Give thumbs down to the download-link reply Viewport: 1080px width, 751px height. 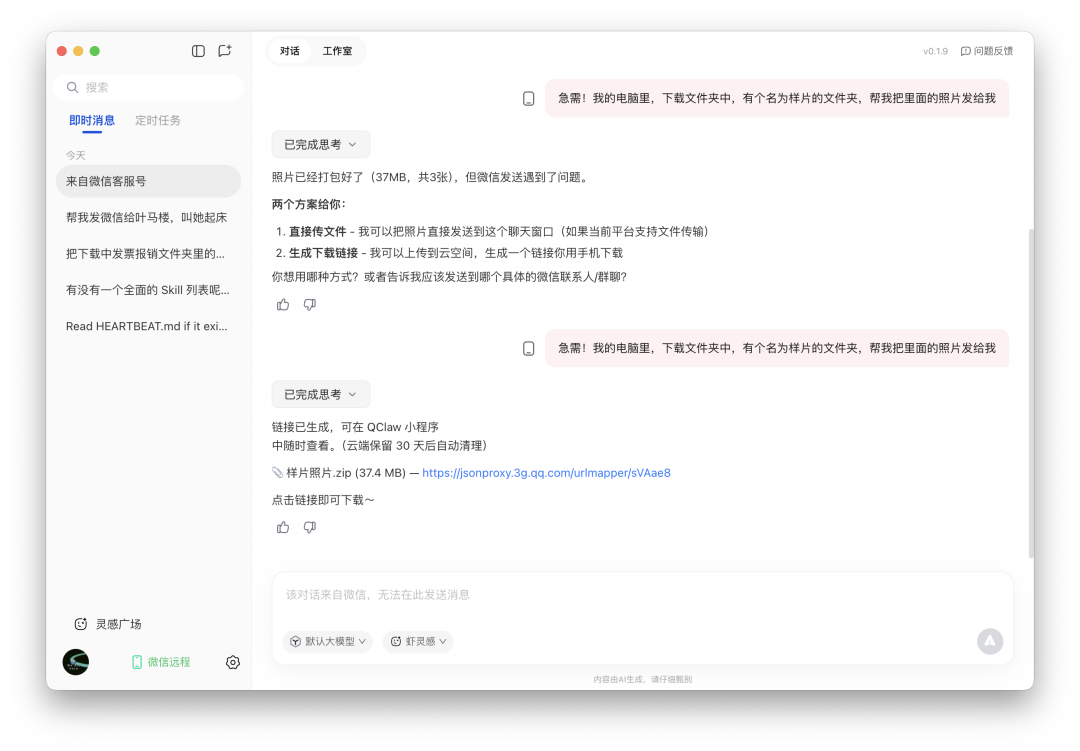pyautogui.click(x=310, y=527)
